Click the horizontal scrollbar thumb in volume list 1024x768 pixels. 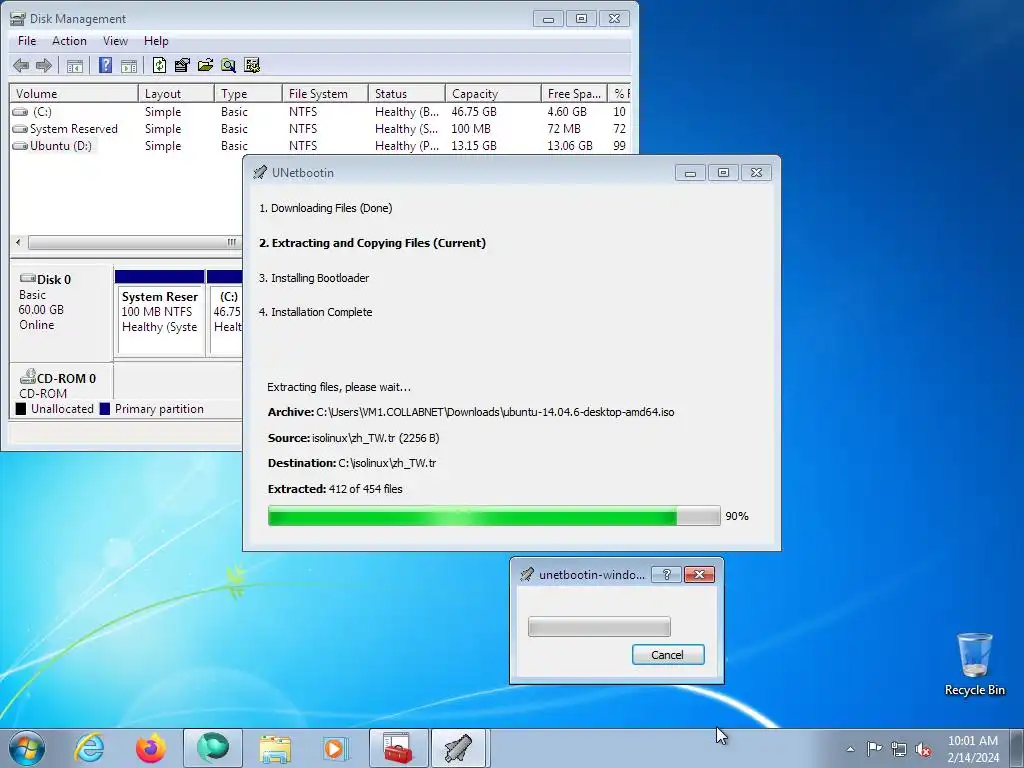[x=135, y=242]
